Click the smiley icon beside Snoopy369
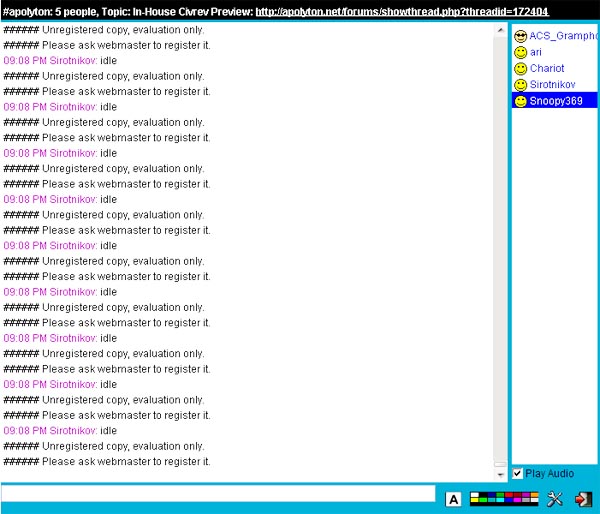 tap(520, 101)
